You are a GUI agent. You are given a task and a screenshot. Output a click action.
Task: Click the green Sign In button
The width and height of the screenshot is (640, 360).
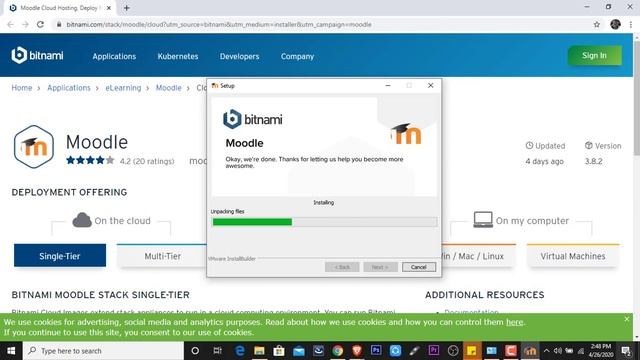coord(594,56)
